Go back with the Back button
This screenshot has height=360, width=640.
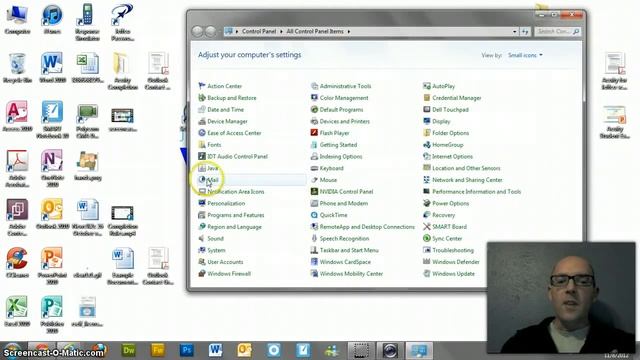[198, 31]
